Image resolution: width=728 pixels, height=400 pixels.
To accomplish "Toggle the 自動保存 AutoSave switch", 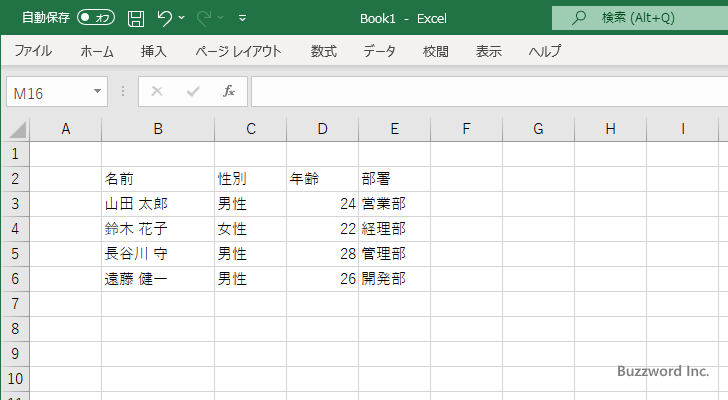I will point(96,18).
